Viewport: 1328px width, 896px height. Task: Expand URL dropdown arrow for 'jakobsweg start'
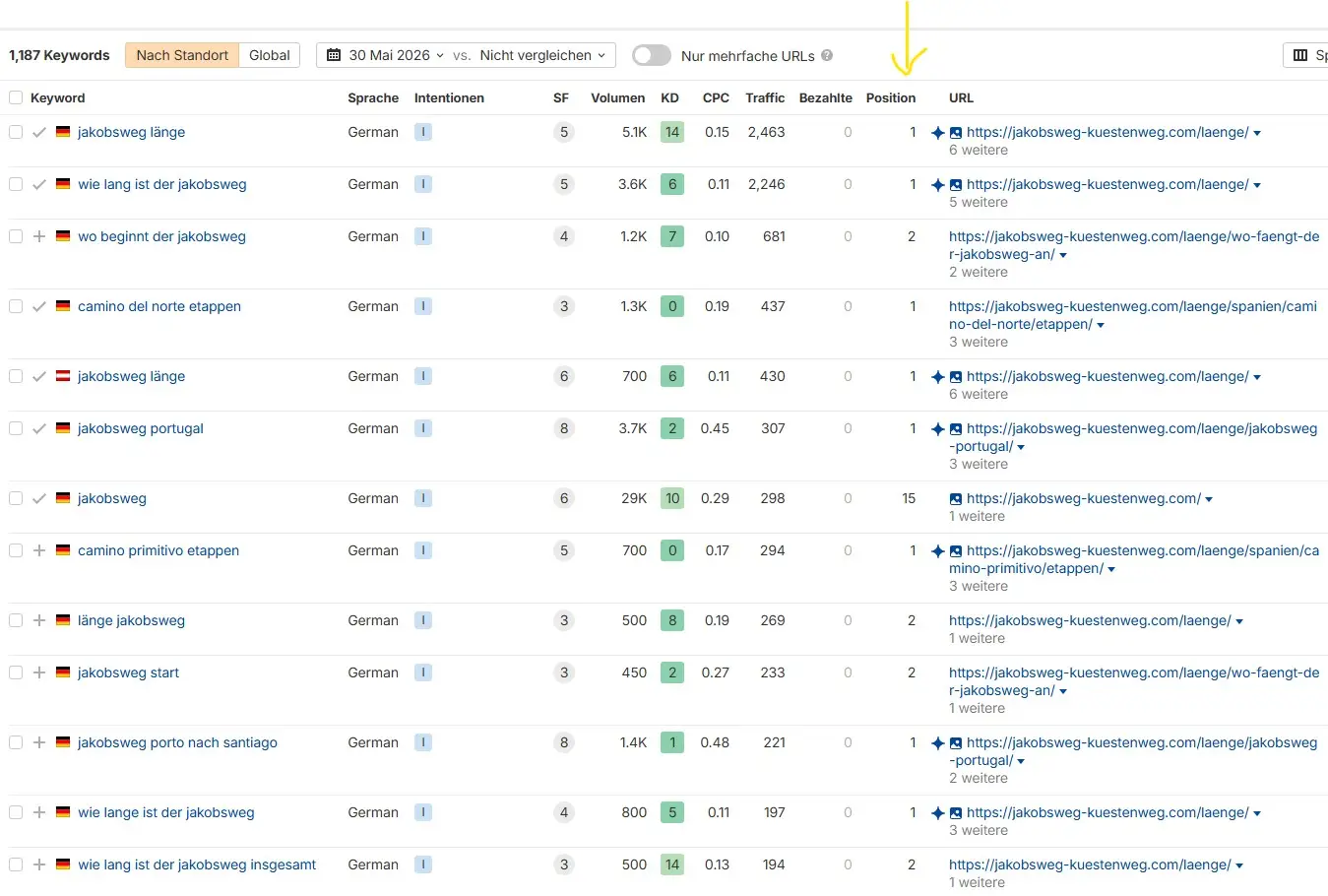point(1063,692)
